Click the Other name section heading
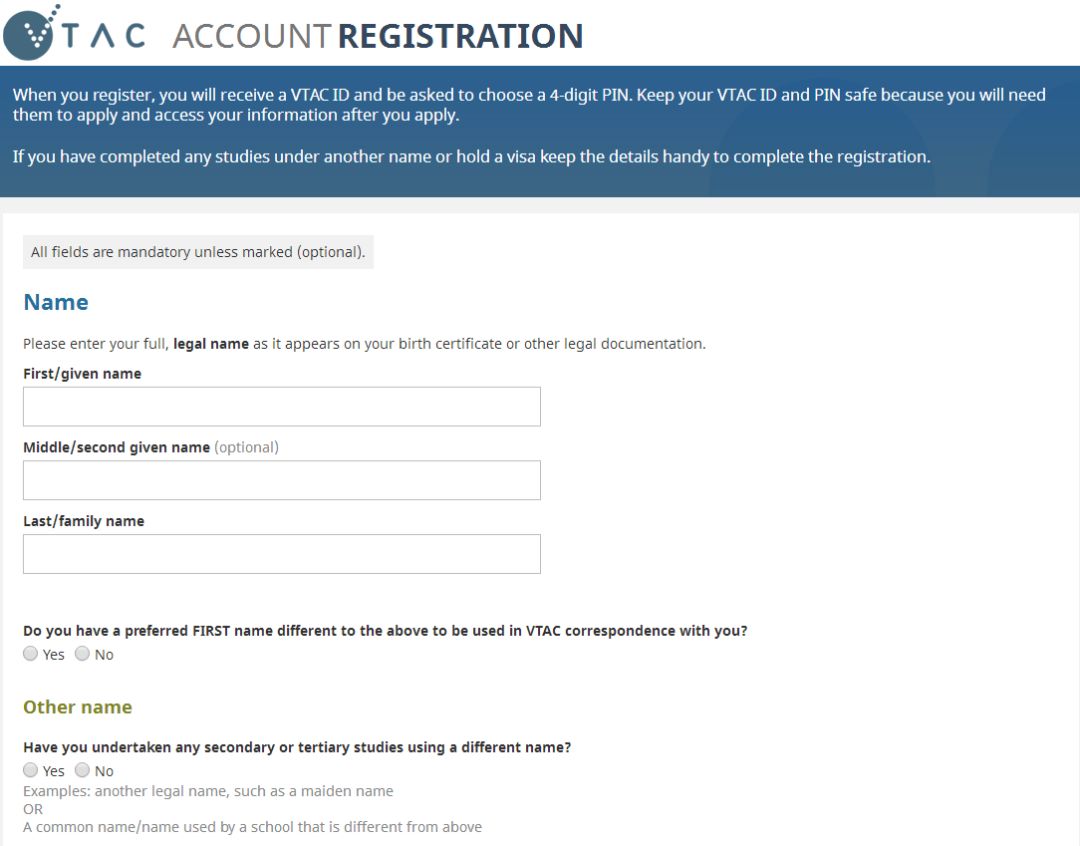 coord(77,707)
